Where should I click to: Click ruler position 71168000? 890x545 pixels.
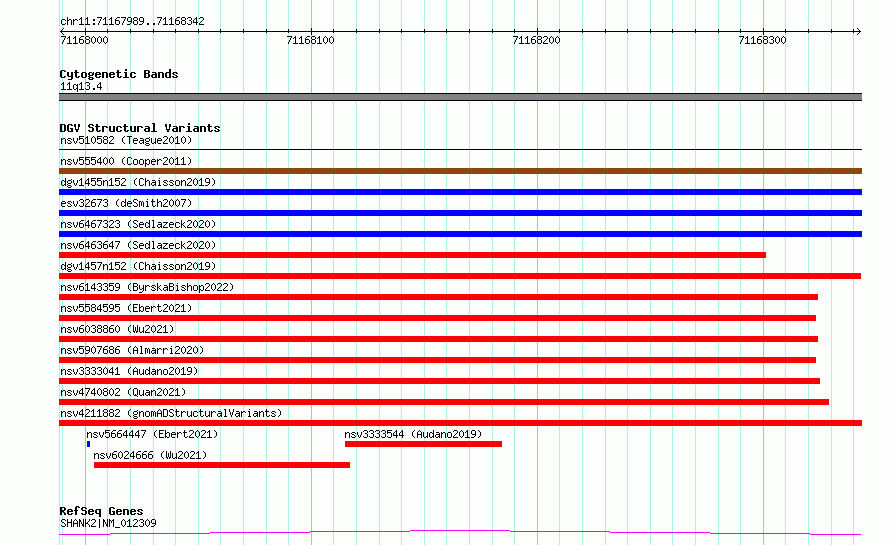[x=84, y=40]
